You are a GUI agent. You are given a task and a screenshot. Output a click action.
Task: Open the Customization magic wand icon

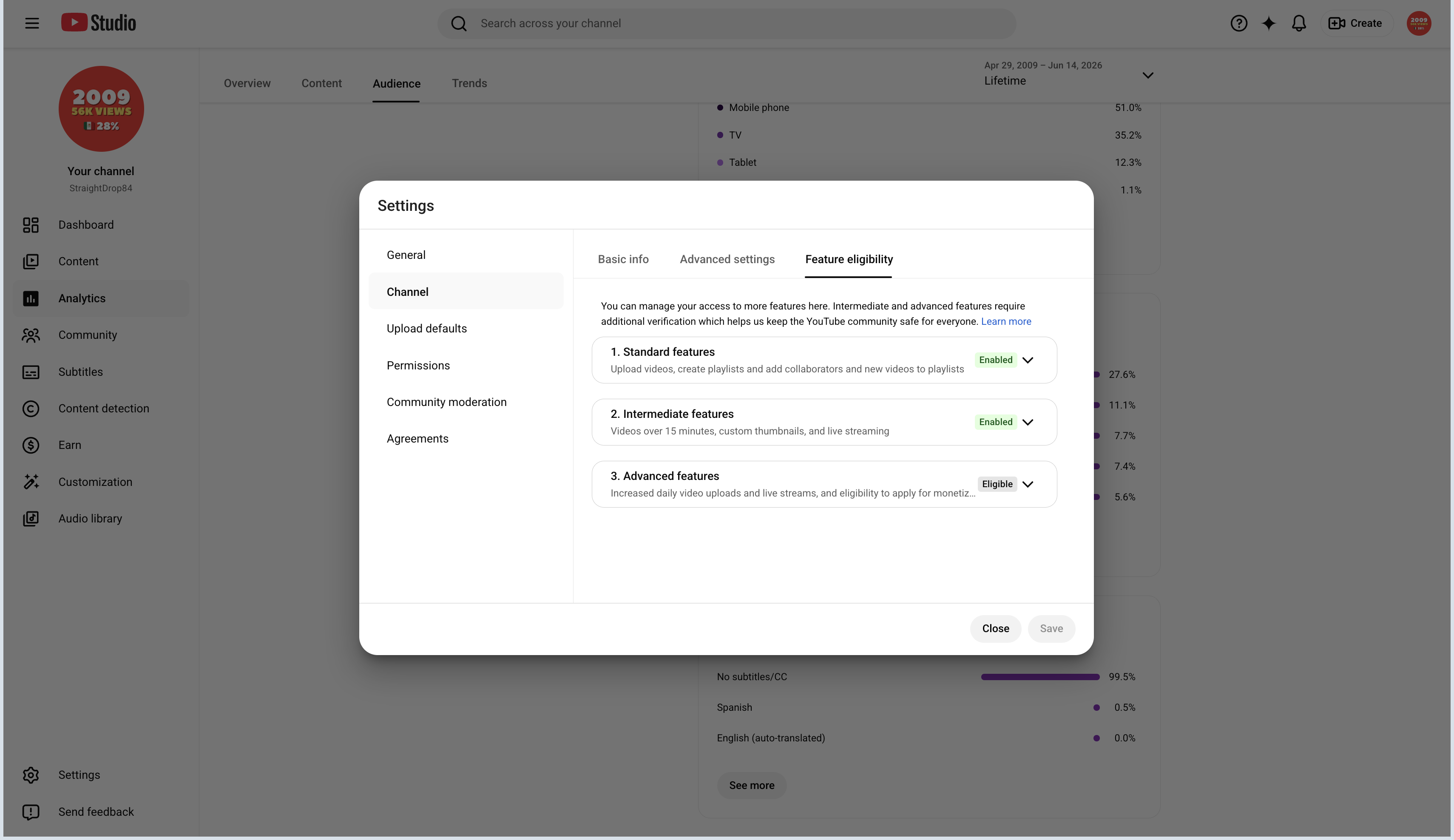pyautogui.click(x=31, y=482)
